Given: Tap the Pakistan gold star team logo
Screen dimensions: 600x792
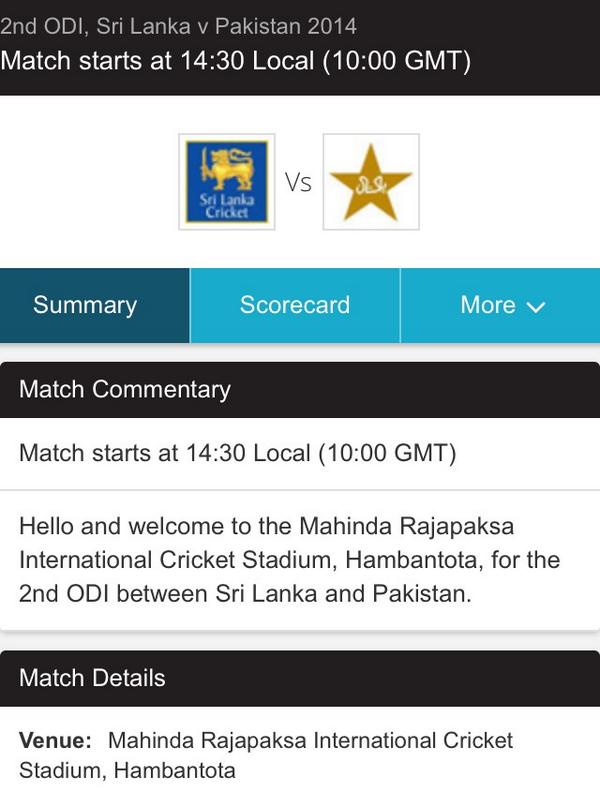Looking at the screenshot, I should click(x=371, y=182).
